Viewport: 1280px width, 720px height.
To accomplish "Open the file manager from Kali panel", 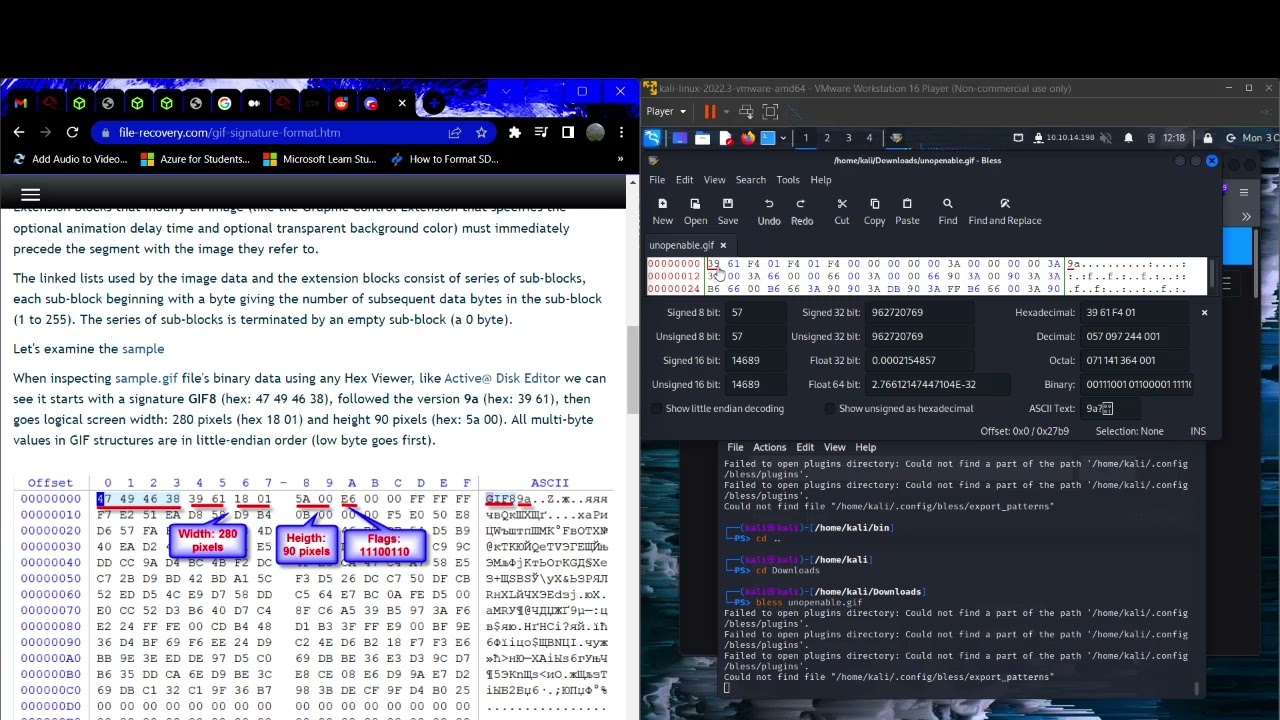I will click(702, 138).
